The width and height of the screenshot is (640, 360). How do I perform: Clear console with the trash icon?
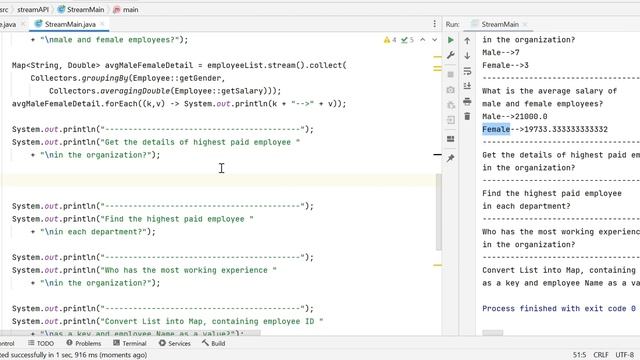(467, 117)
